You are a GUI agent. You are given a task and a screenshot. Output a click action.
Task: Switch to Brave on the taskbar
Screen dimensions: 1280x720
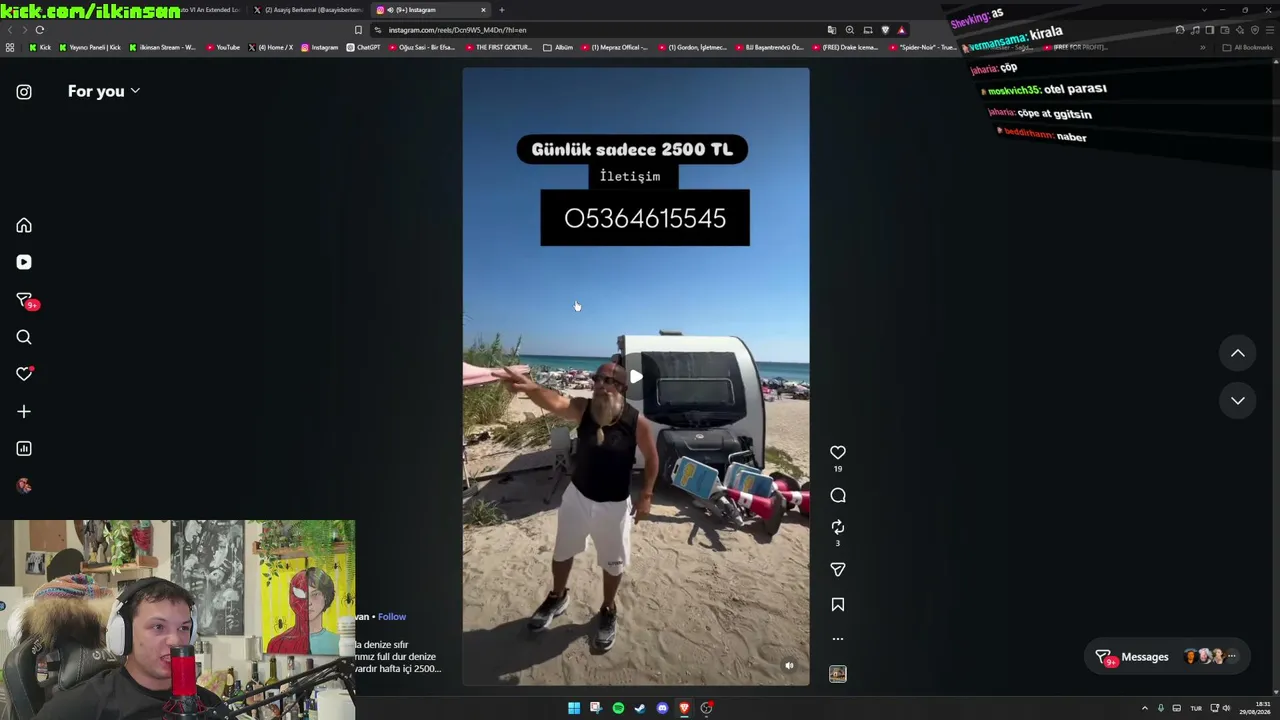(684, 708)
